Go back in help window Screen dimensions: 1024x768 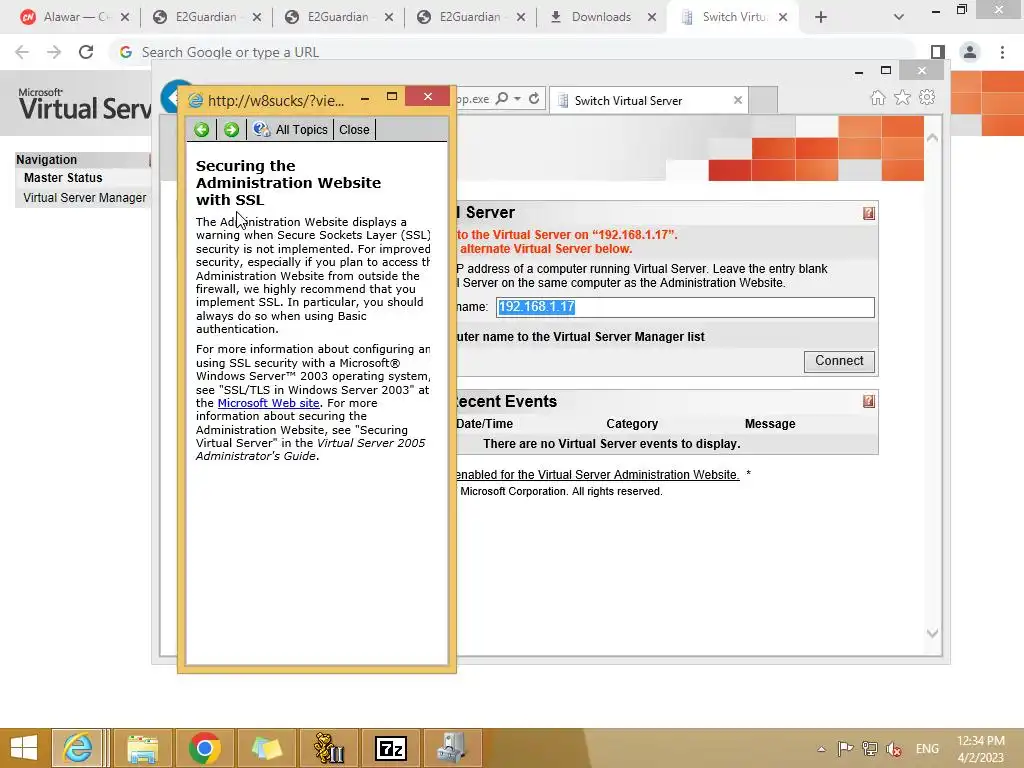click(202, 129)
